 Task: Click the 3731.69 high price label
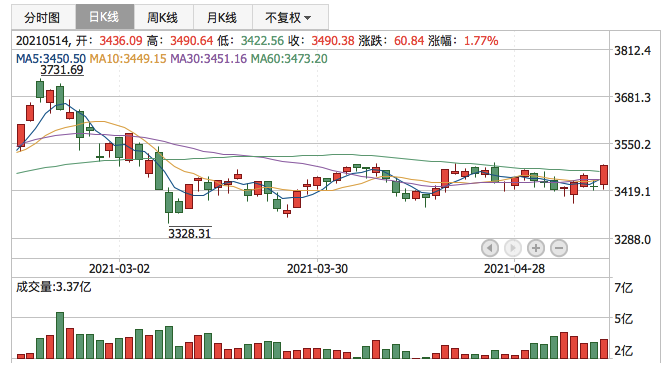(x=62, y=70)
